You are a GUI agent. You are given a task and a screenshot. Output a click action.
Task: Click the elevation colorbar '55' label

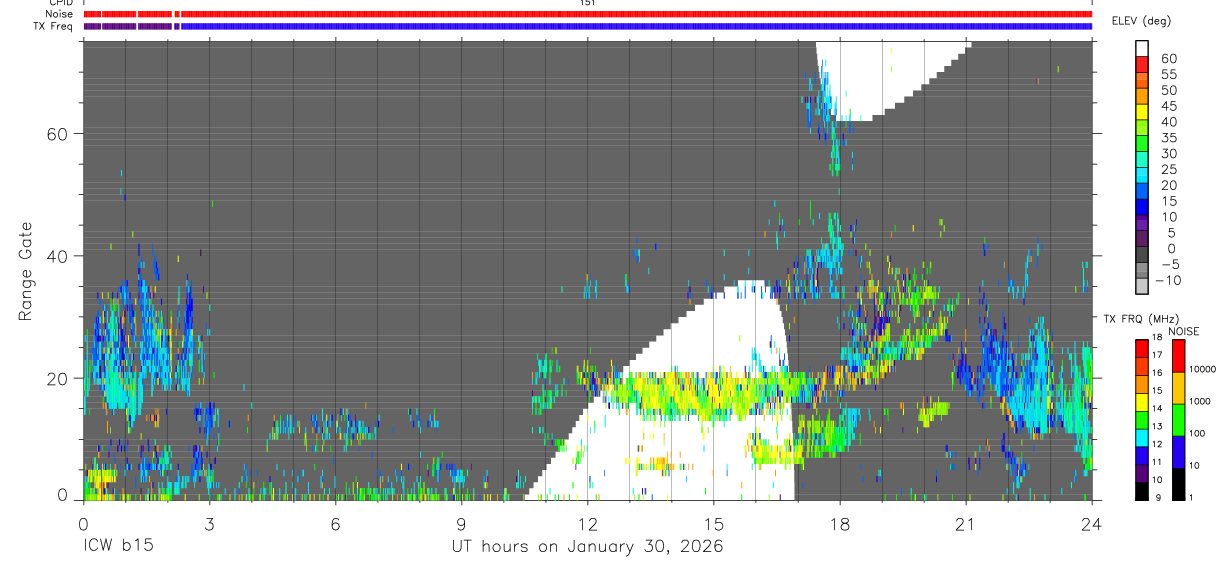click(x=1169, y=75)
